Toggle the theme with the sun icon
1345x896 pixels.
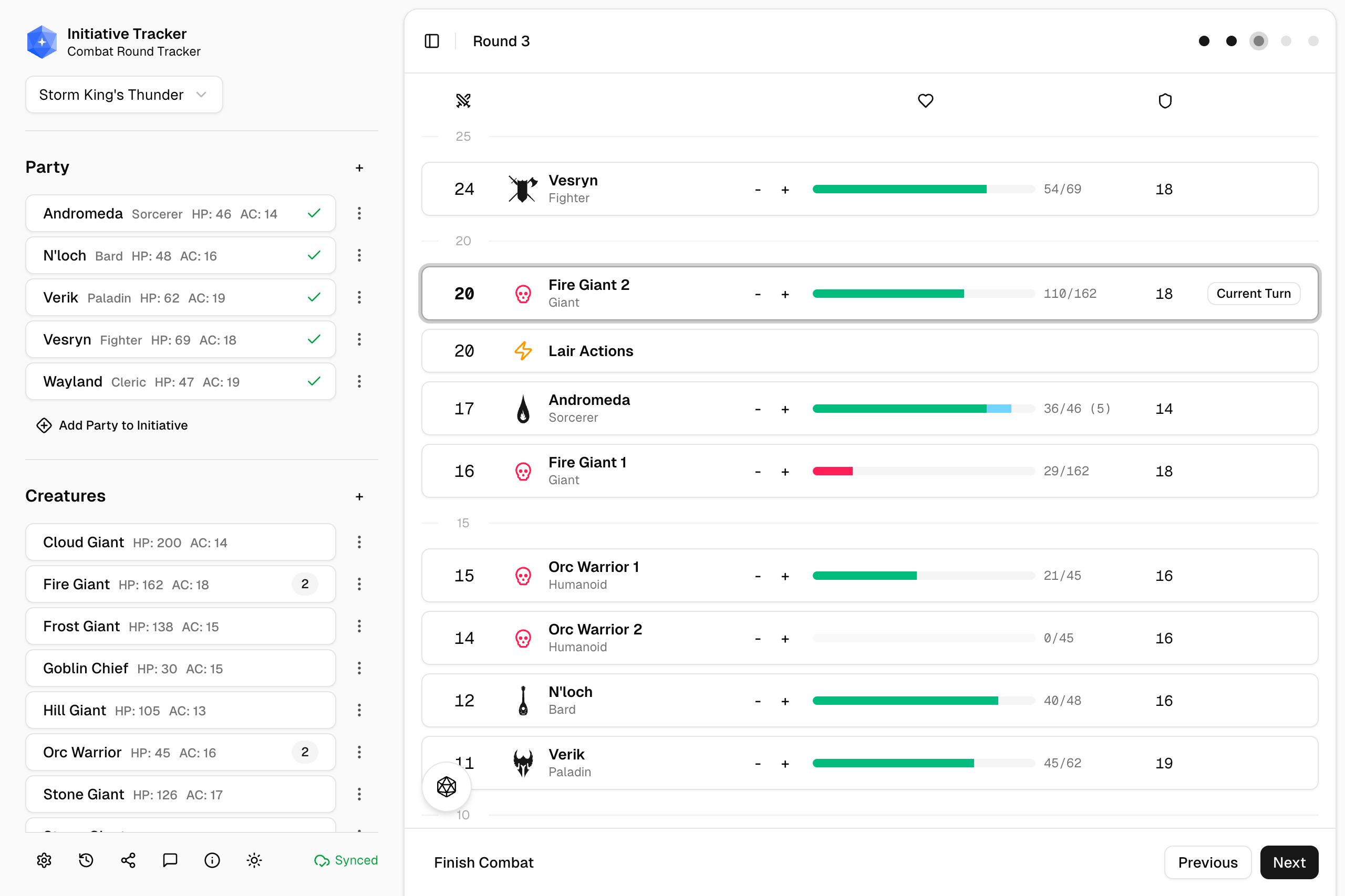254,860
